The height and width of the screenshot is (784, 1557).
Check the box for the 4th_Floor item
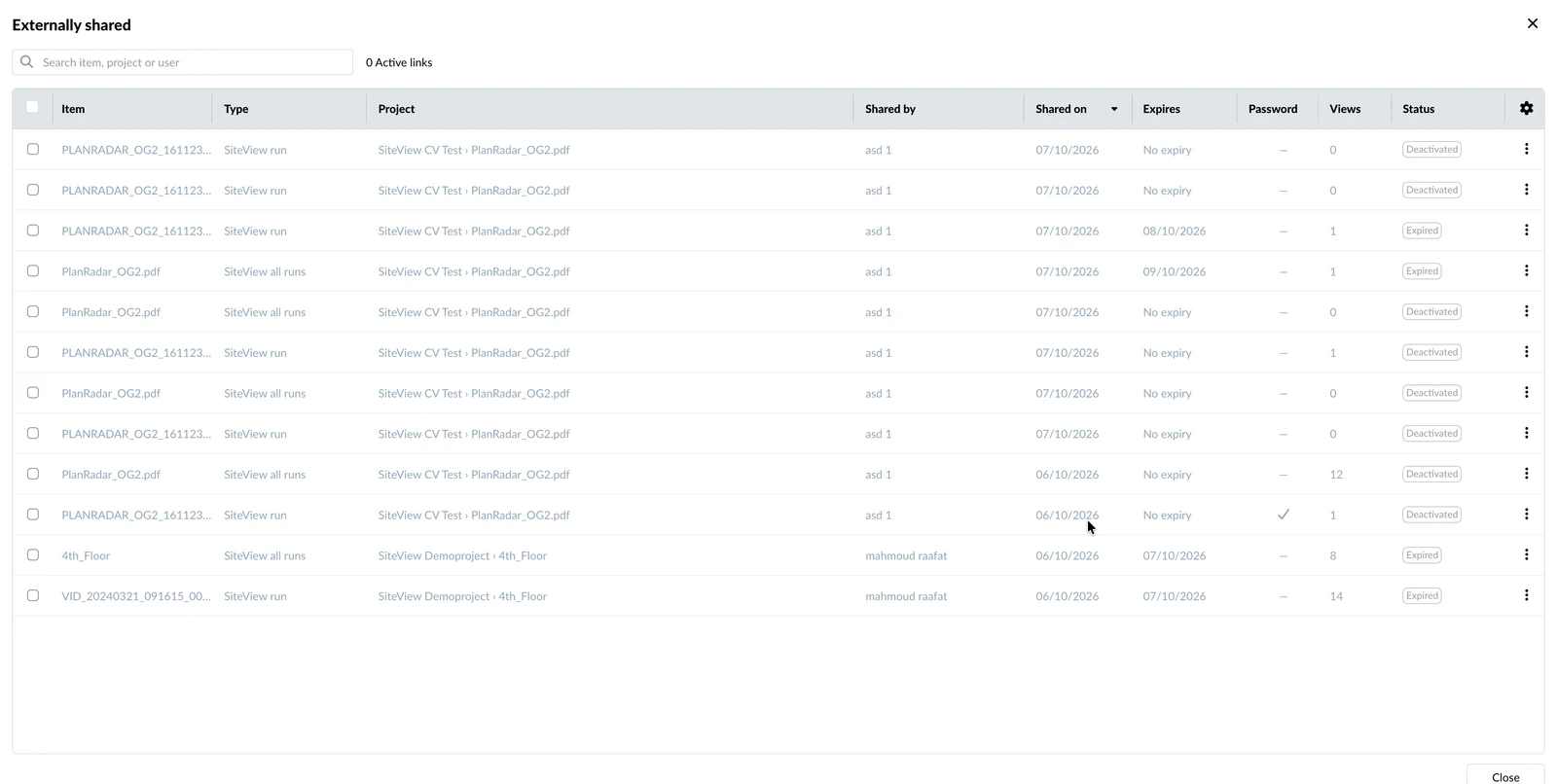[x=33, y=554]
